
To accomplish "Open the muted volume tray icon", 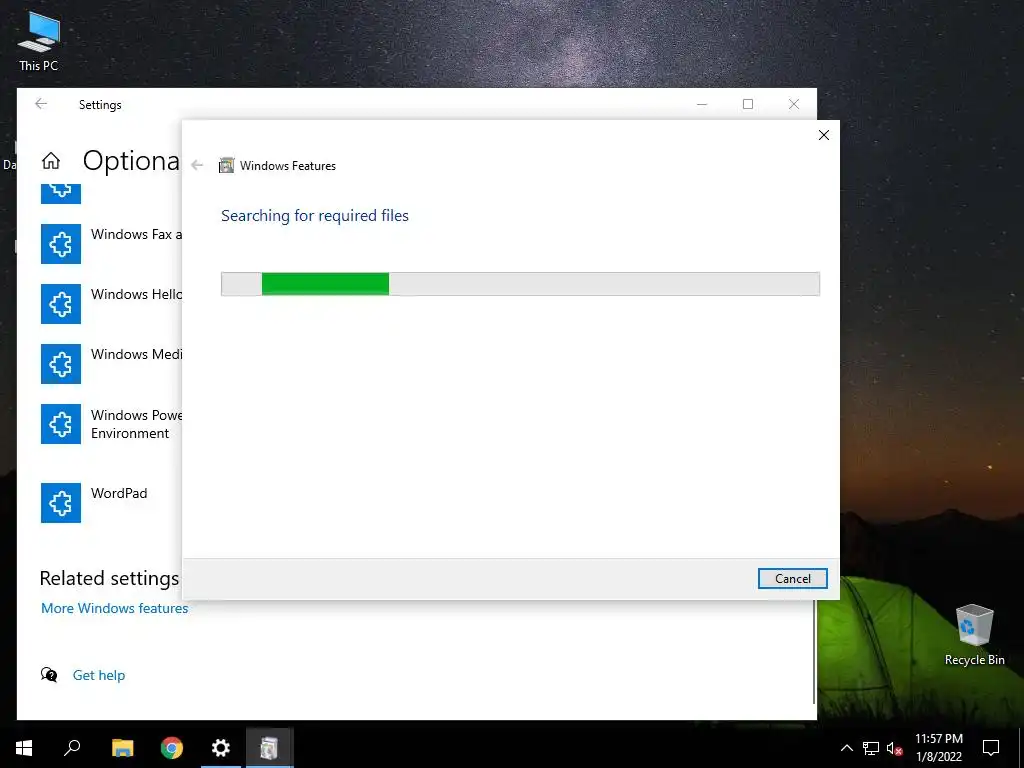I will coord(895,748).
